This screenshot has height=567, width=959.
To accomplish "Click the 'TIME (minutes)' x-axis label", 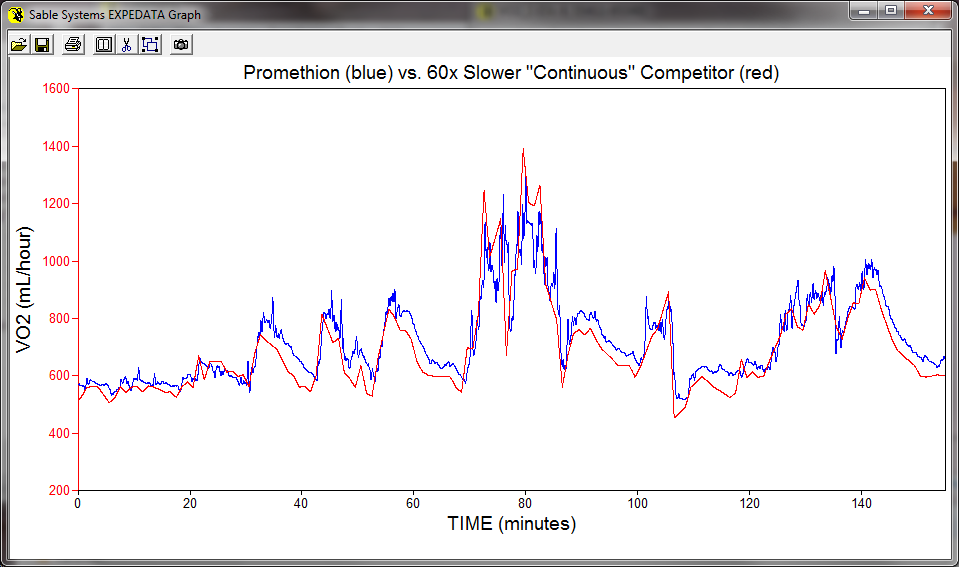I will 512,524.
